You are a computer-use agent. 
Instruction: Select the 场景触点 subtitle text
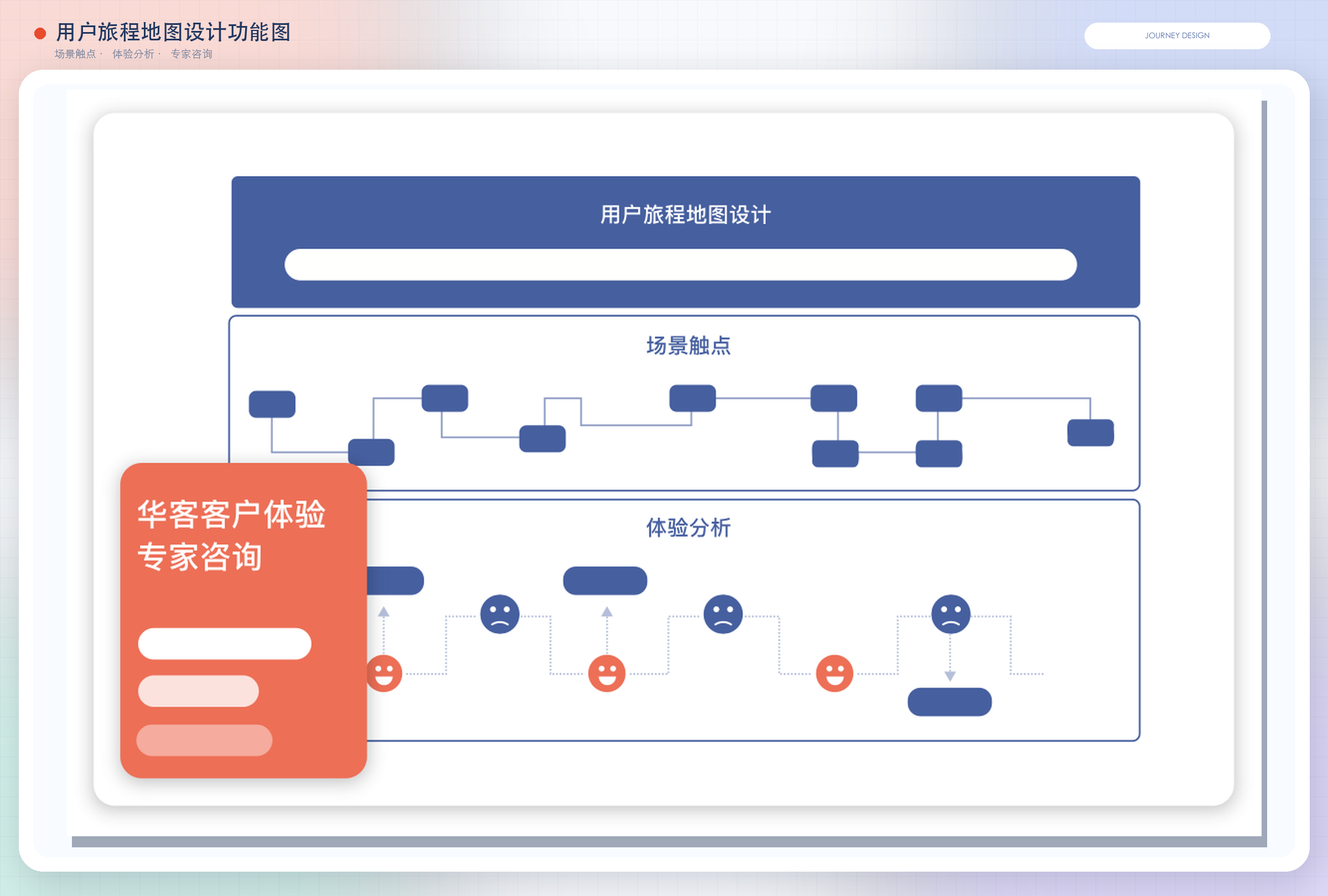coord(75,54)
